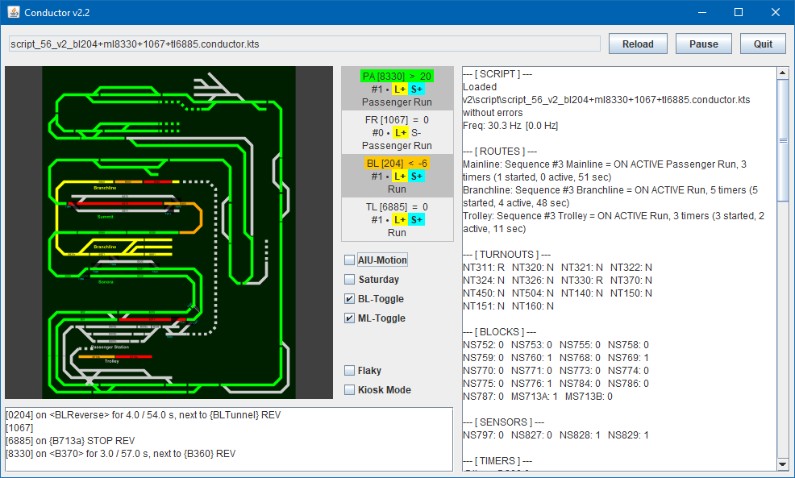Uncheck the BL-Toggle option
Image resolution: width=795 pixels, height=478 pixels.
349,299
